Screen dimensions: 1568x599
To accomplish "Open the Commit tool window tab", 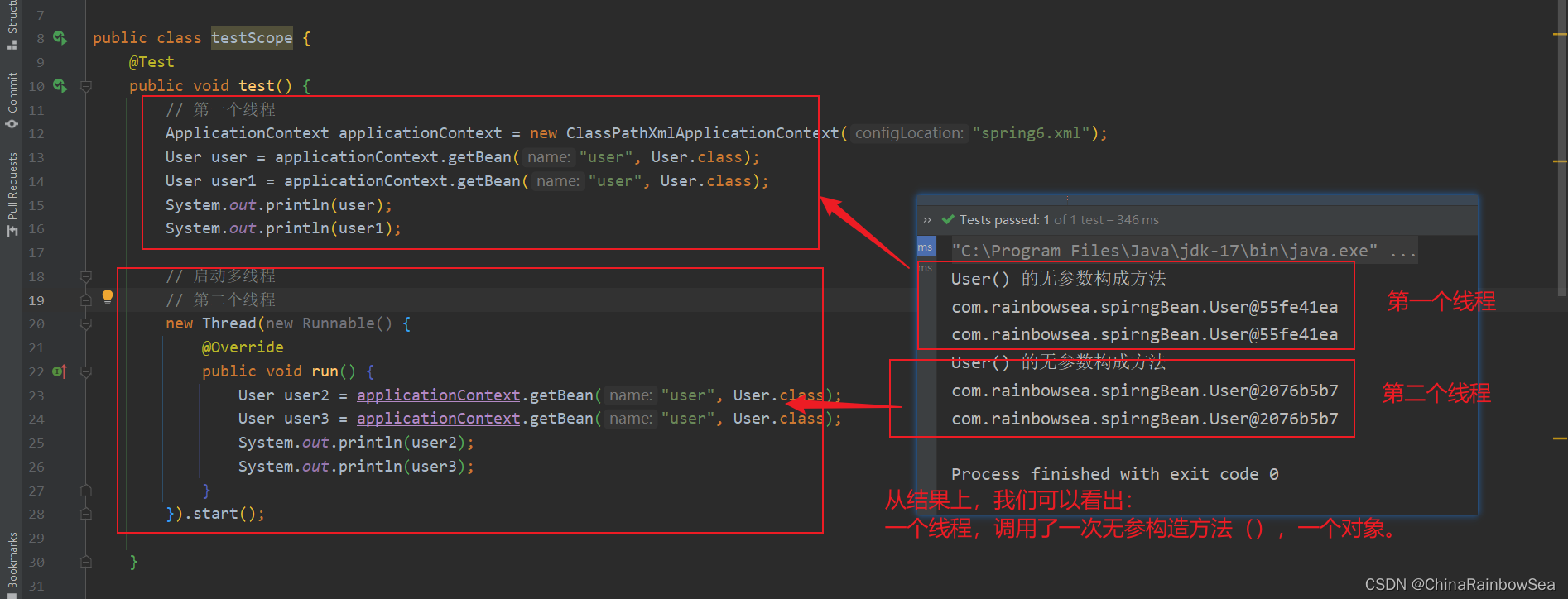I will pyautogui.click(x=12, y=100).
